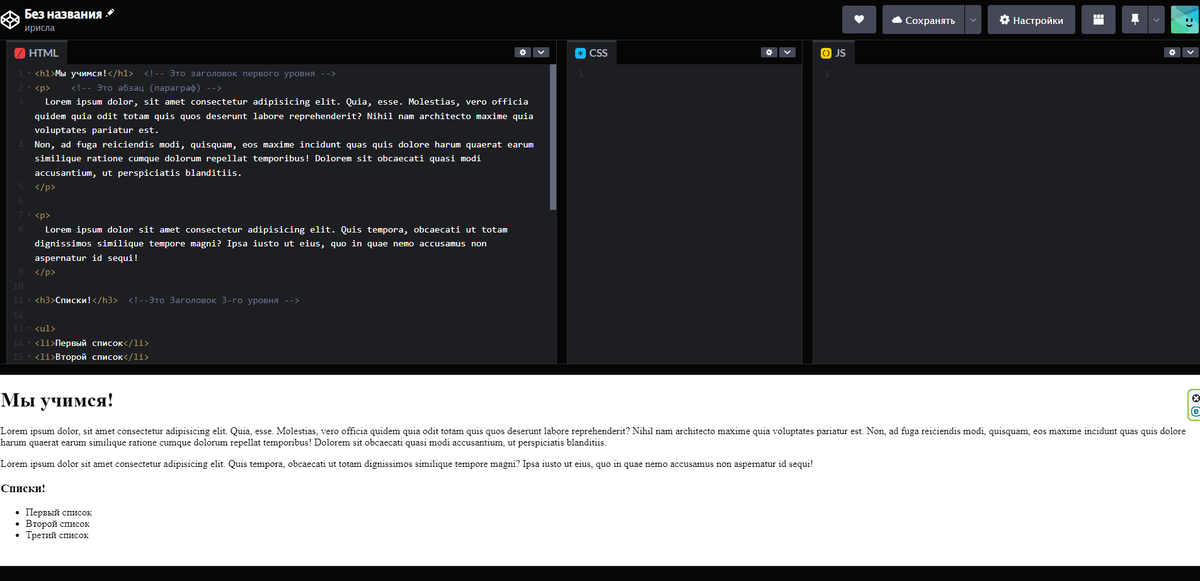Click the HTML editor vertical scrollbar
1200x581 pixels.
pyautogui.click(x=553, y=138)
